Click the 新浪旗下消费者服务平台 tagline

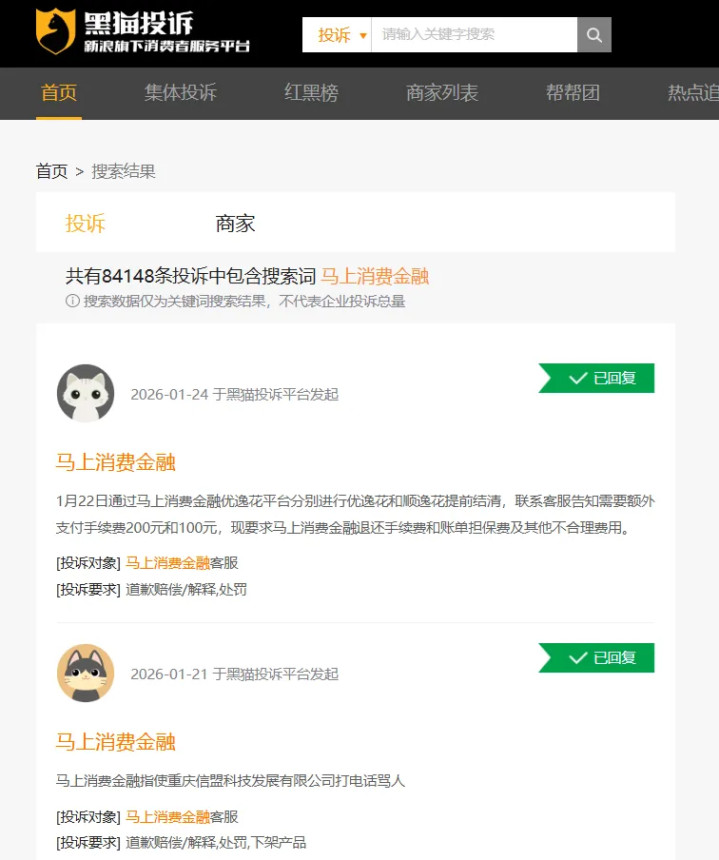pyautogui.click(x=167, y=46)
